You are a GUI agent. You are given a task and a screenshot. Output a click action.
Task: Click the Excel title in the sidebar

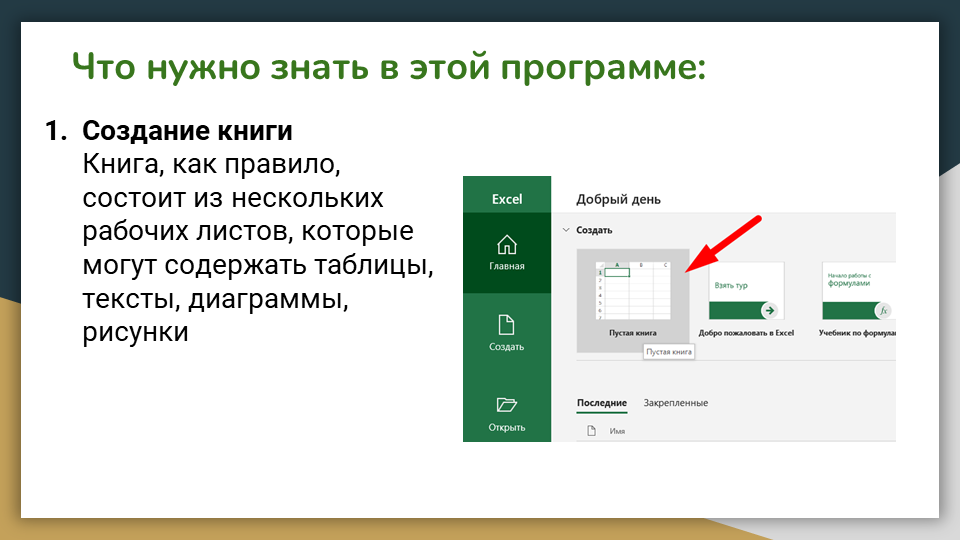507,199
